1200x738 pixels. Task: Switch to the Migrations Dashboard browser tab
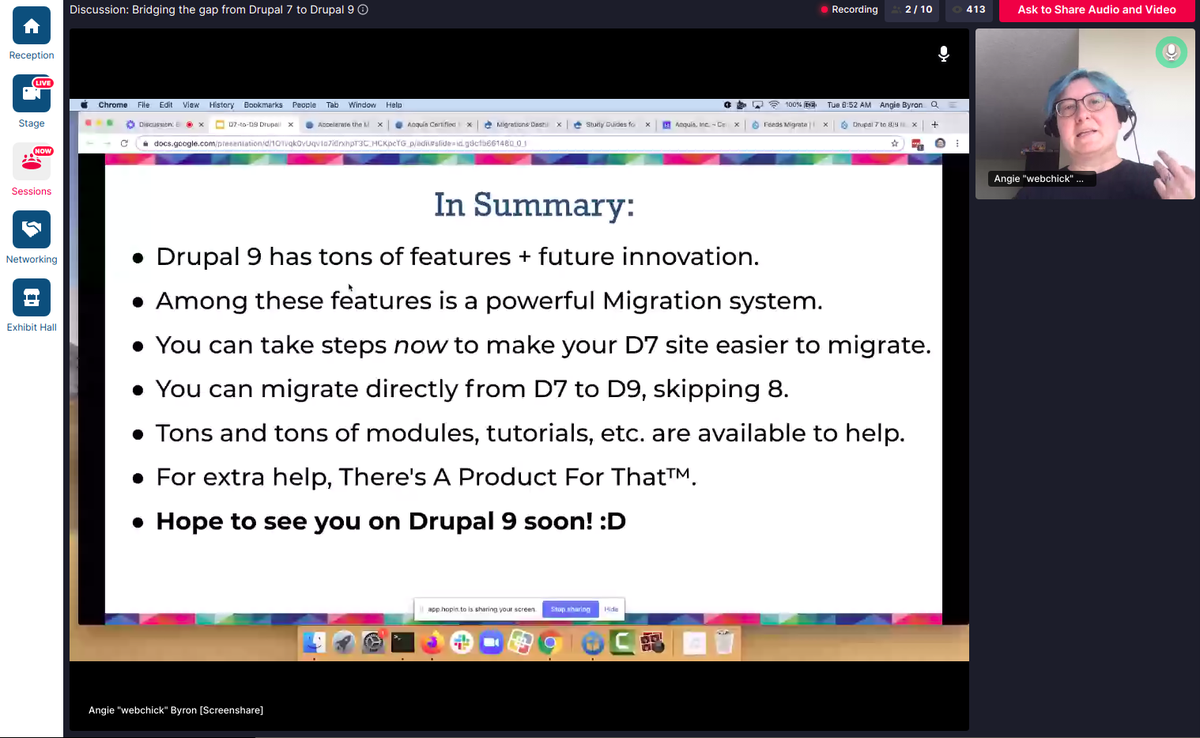click(519, 125)
